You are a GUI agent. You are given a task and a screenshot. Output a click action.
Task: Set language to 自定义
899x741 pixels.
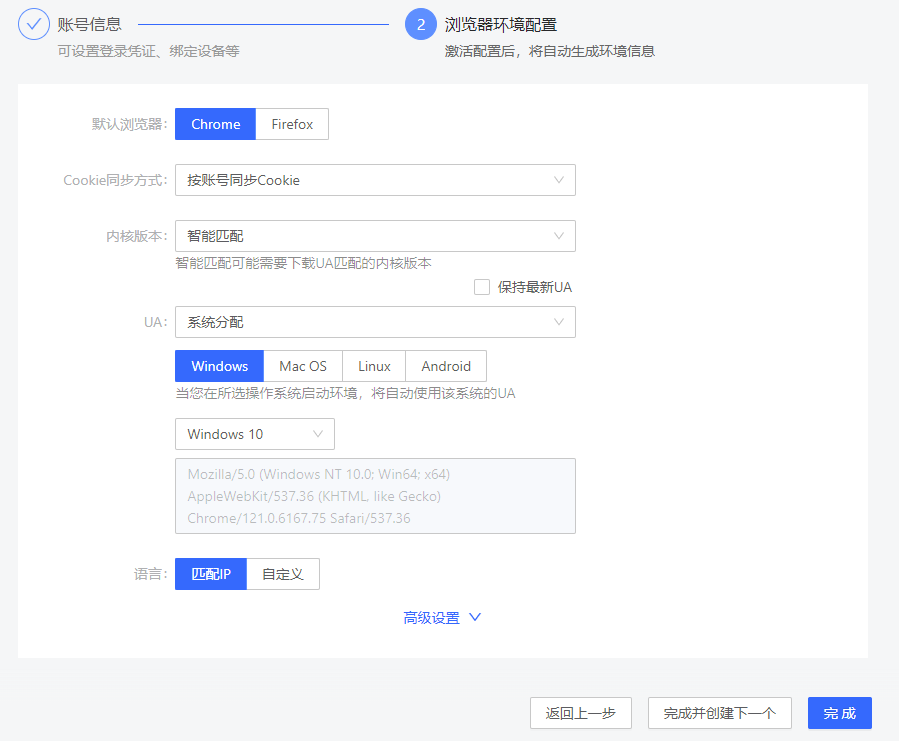283,574
